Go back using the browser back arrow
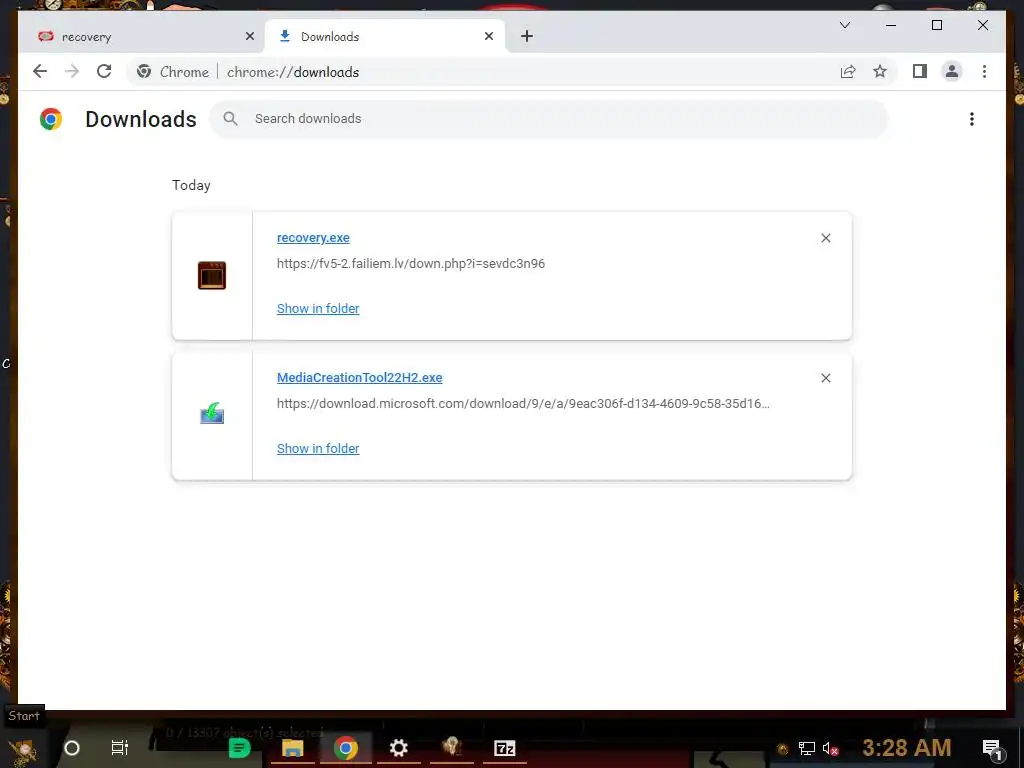 pos(40,71)
